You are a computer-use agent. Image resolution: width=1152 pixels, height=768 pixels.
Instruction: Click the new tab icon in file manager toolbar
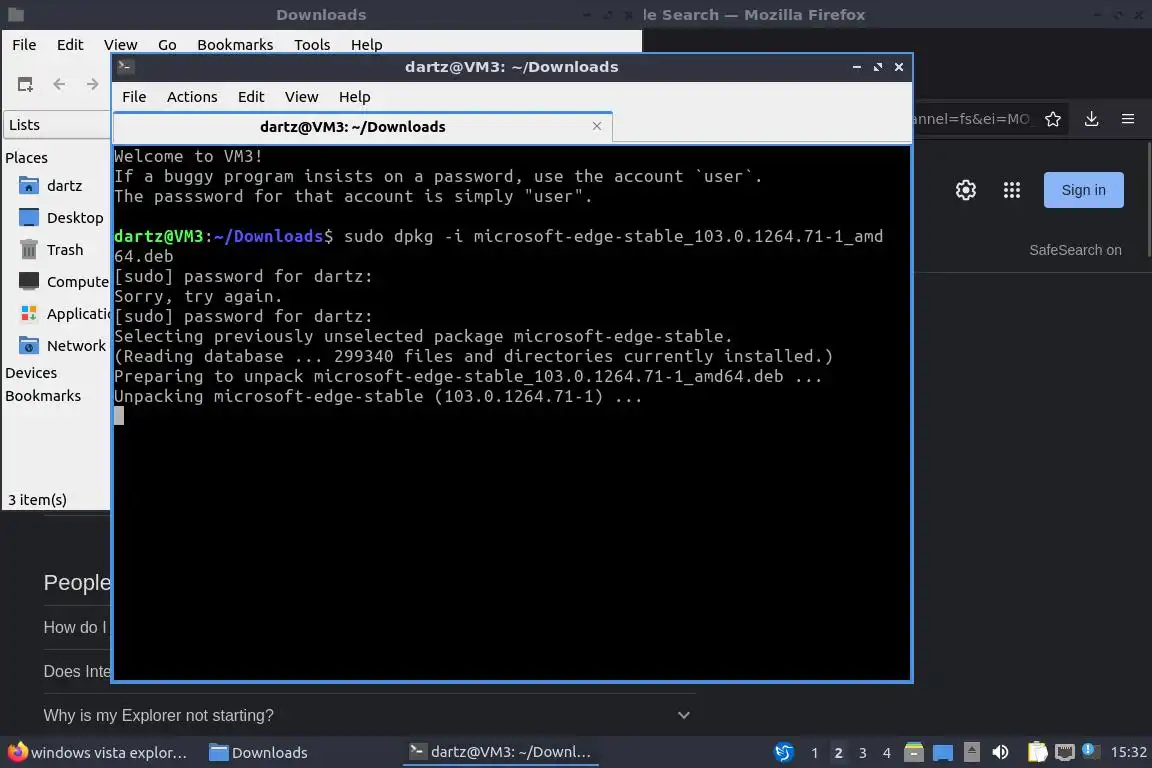pyautogui.click(x=25, y=85)
